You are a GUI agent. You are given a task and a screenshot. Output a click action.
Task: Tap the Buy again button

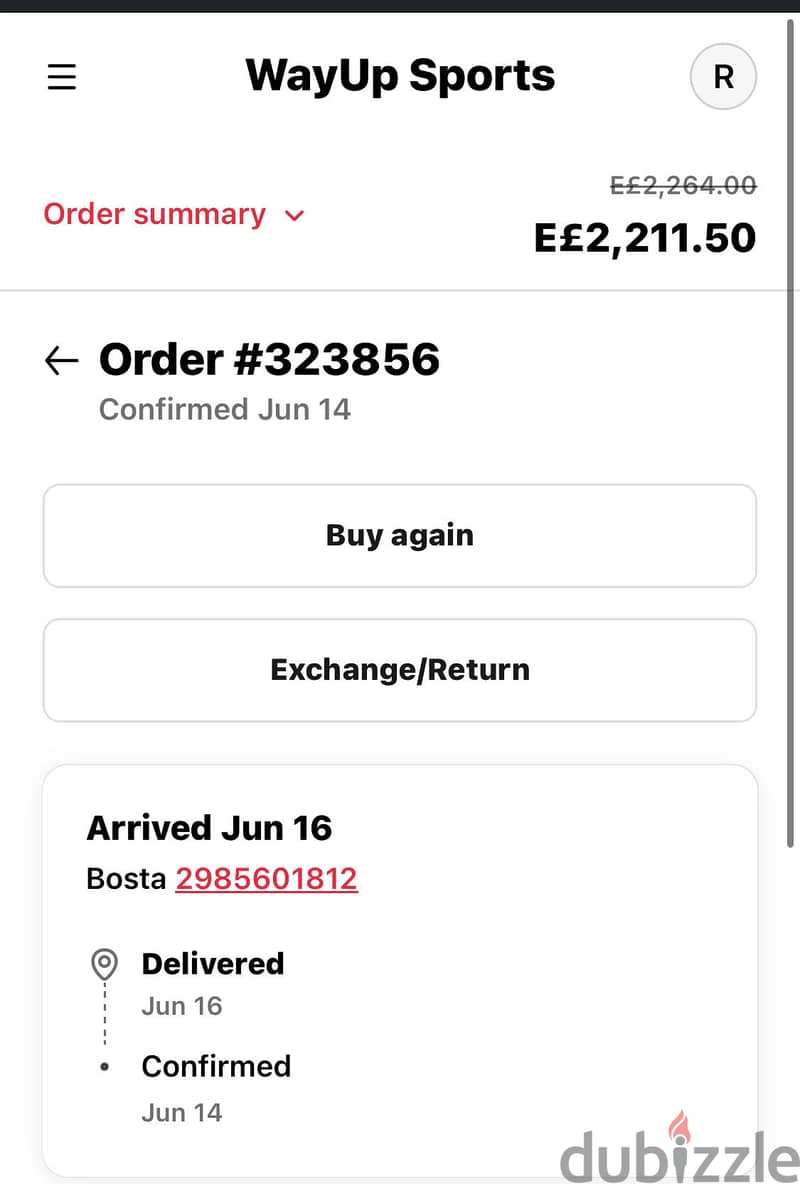[400, 535]
